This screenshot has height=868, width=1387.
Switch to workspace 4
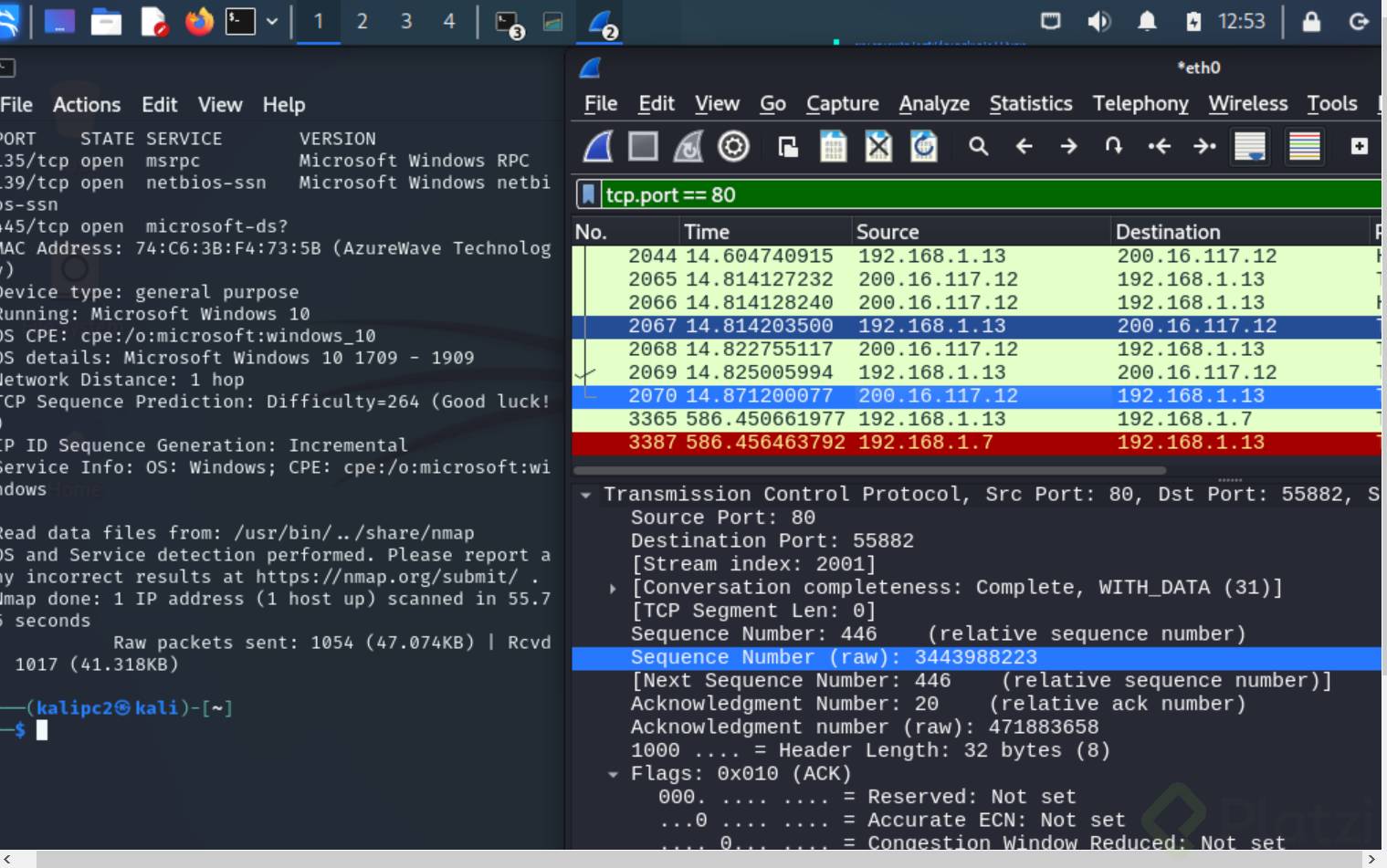click(449, 21)
